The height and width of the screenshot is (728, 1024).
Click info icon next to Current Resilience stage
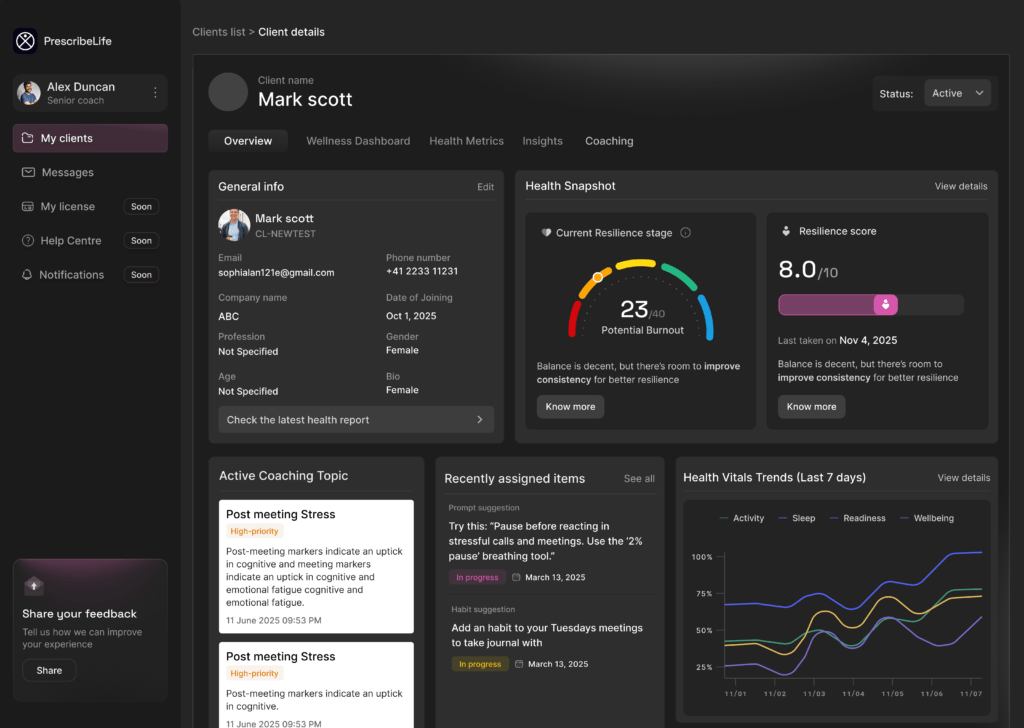pos(685,233)
